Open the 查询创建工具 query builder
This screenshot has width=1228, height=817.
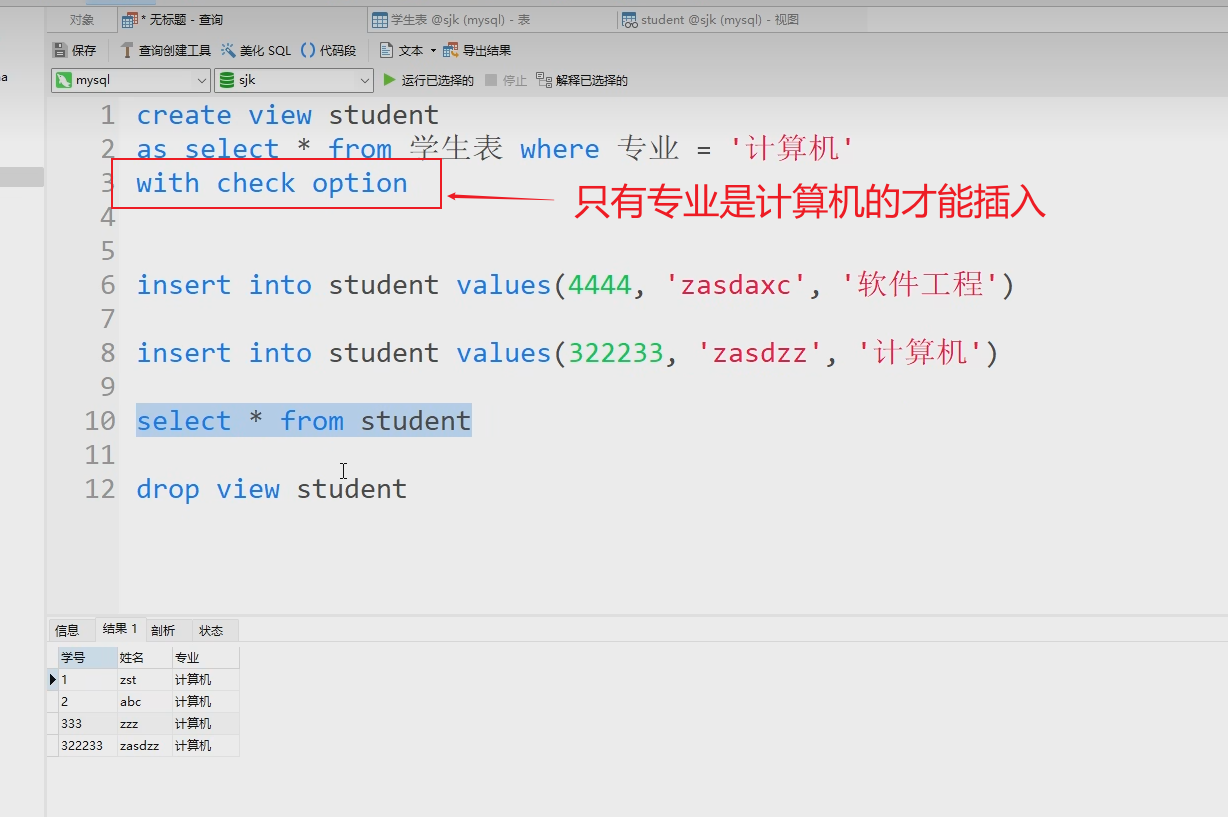pos(165,50)
